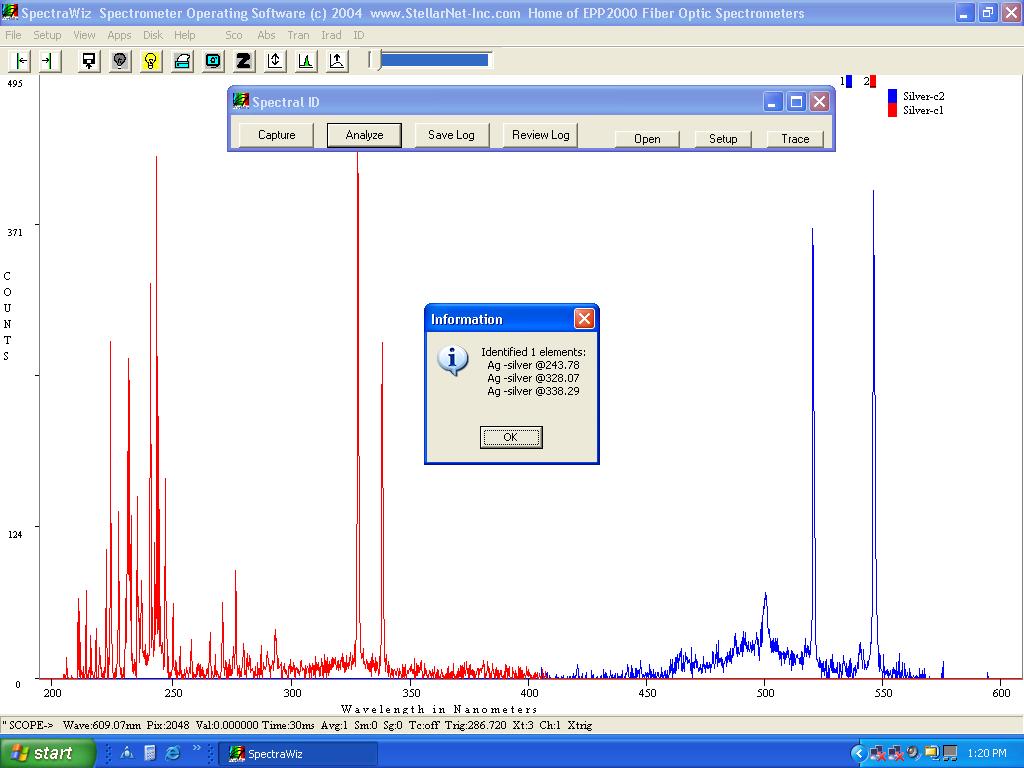Click the gray dark-reference bulb icon
The height and width of the screenshot is (768, 1024).
pos(120,61)
